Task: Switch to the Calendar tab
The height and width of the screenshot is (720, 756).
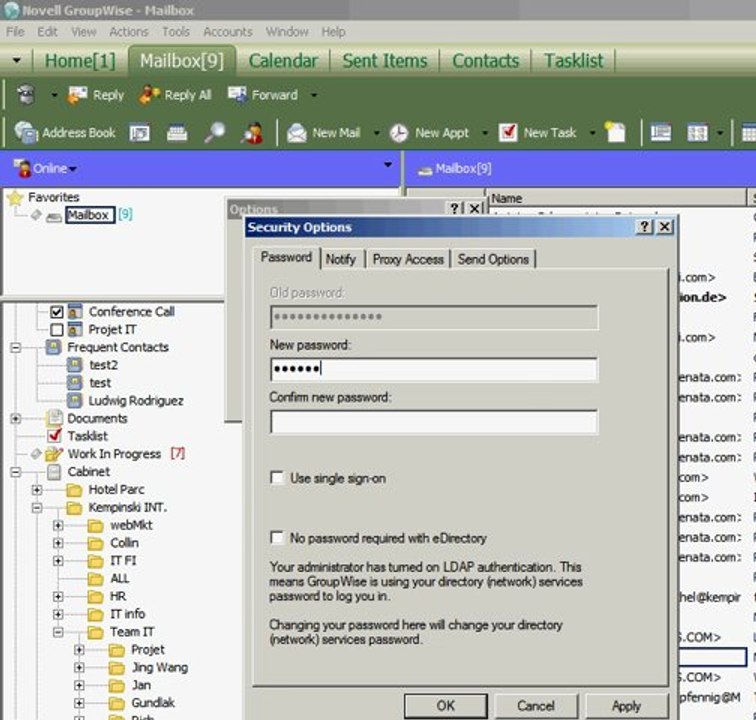Action: point(283,61)
